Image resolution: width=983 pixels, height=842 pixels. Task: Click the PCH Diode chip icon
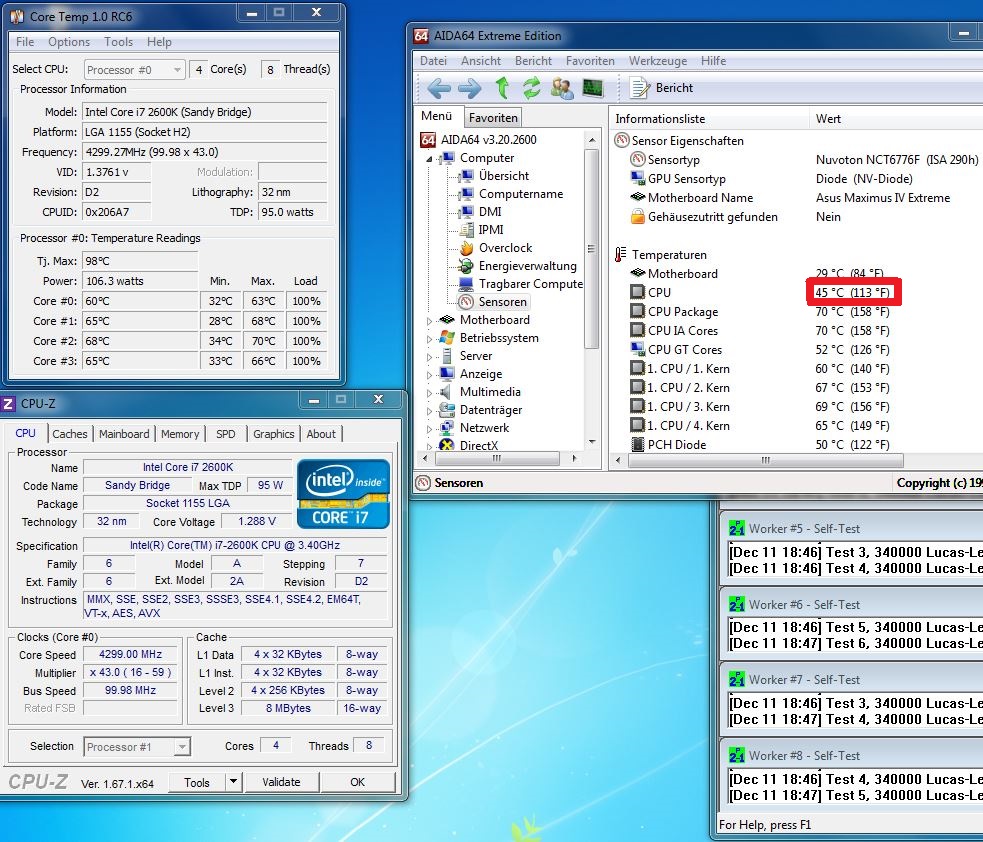638,445
